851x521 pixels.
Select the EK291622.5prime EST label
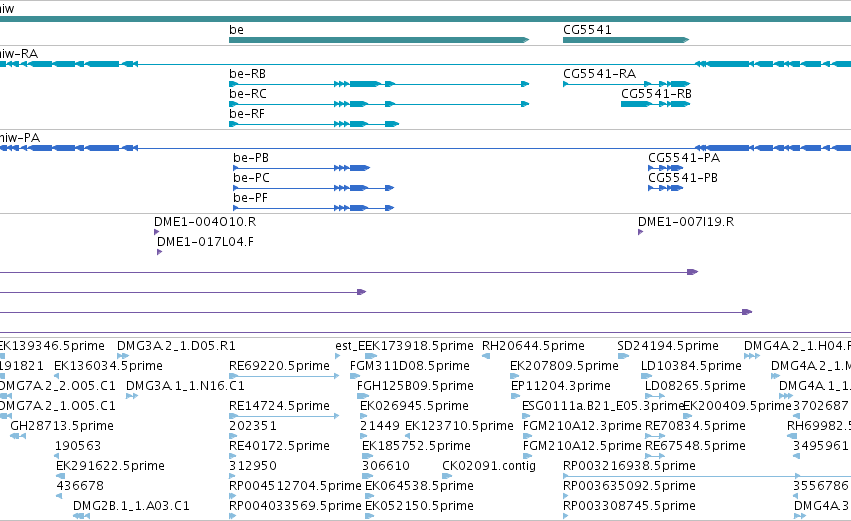point(110,466)
